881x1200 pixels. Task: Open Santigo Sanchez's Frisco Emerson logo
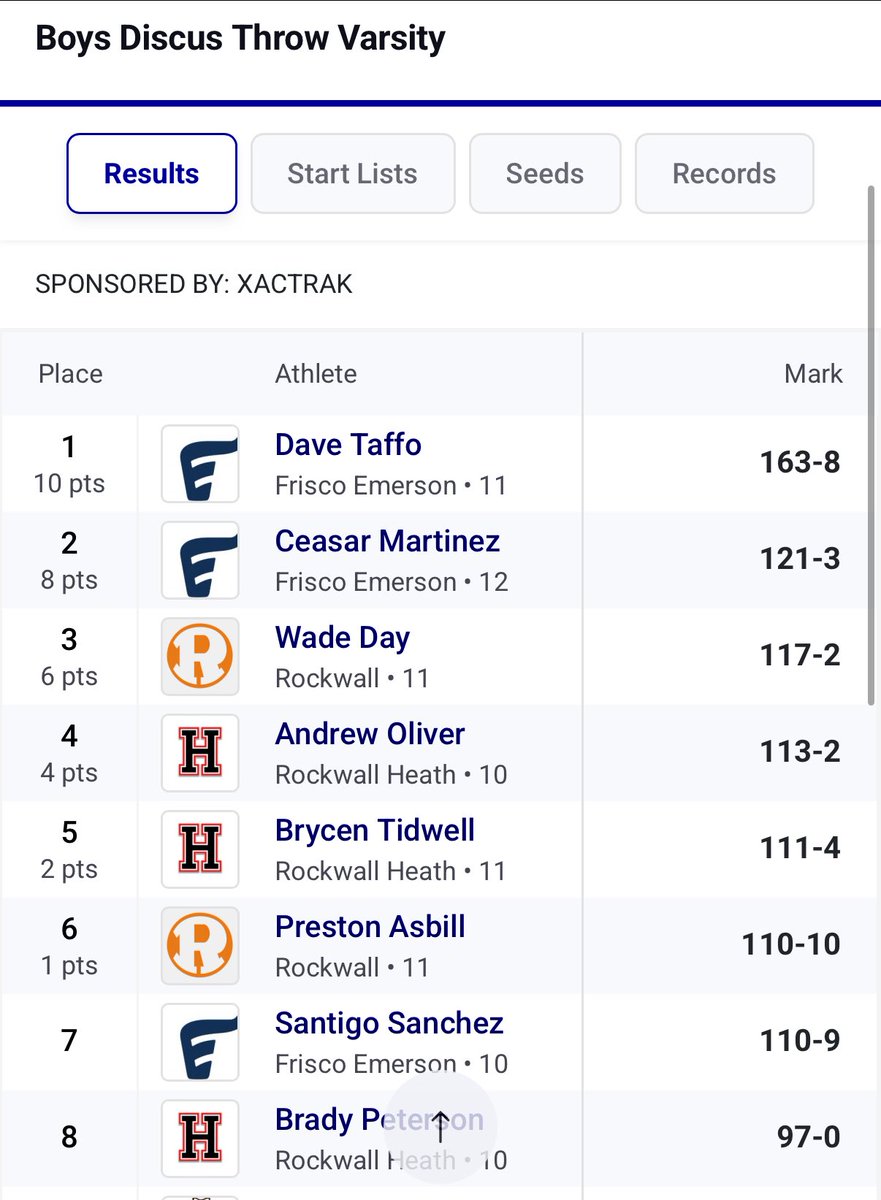[x=200, y=1043]
